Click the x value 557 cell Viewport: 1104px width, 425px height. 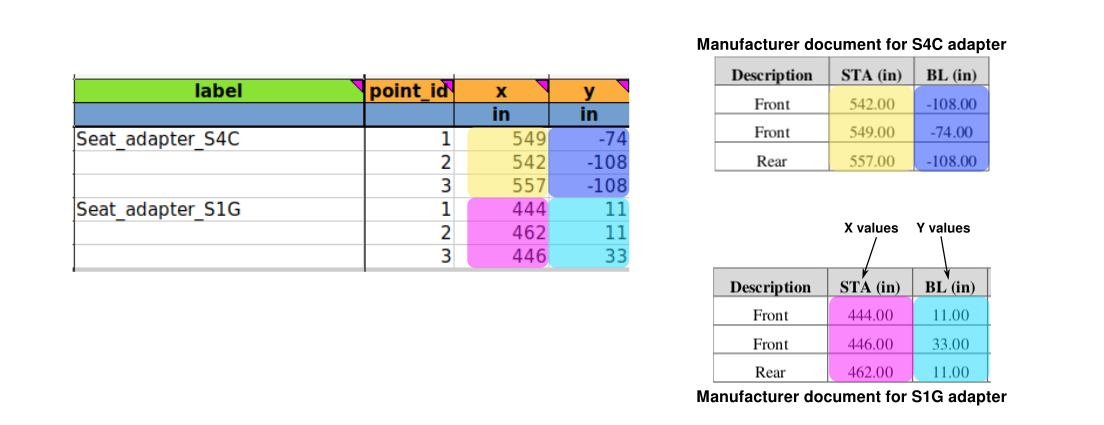(x=508, y=185)
